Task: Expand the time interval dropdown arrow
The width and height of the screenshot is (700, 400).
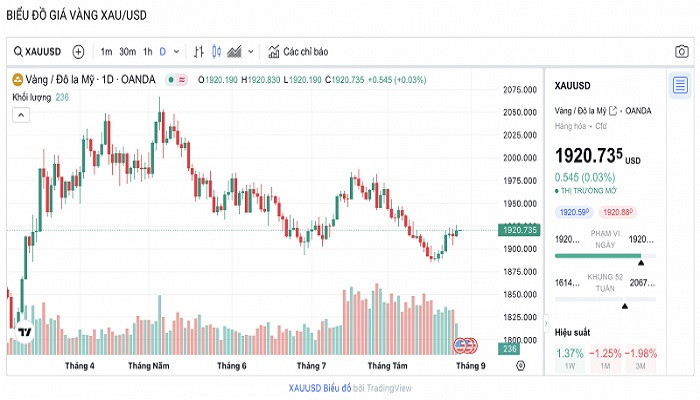Action: 177,52
